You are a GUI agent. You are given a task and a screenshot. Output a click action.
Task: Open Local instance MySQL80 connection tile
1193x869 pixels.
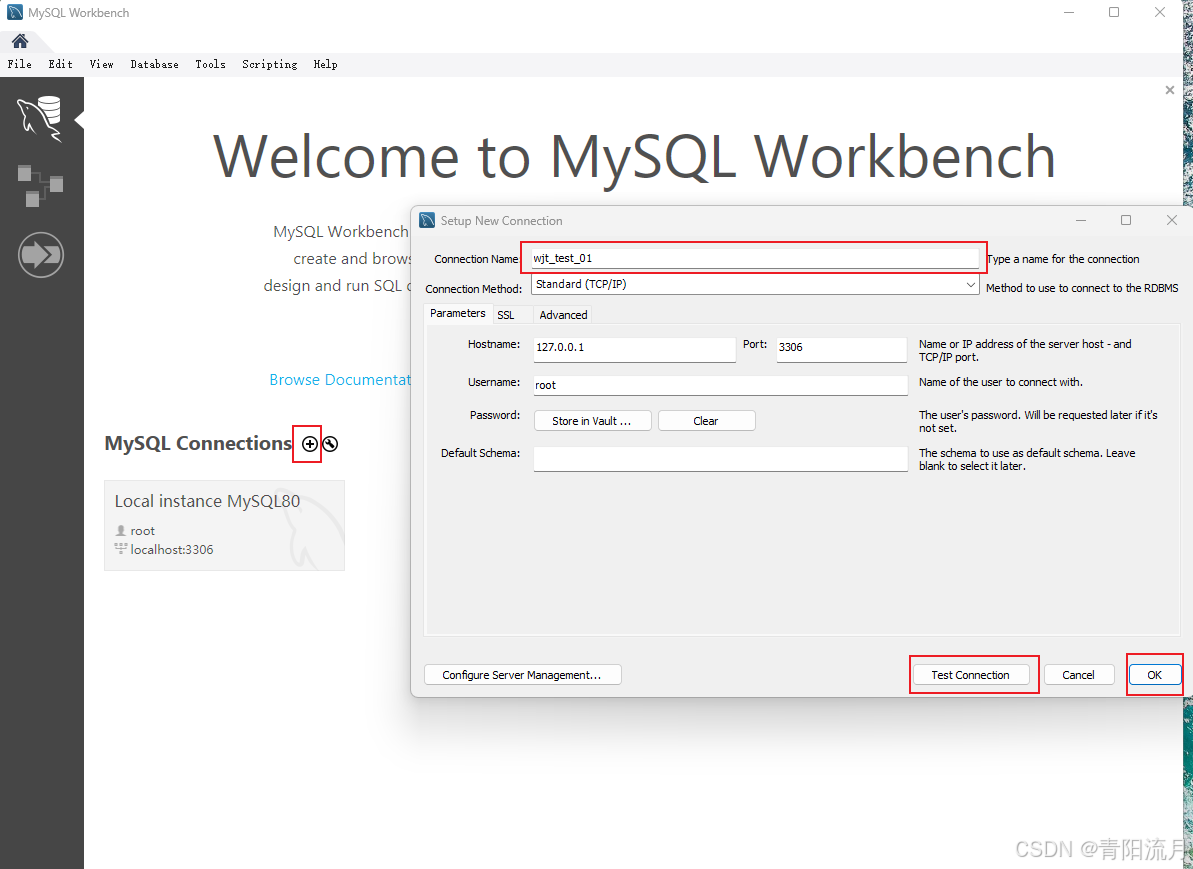(224, 525)
